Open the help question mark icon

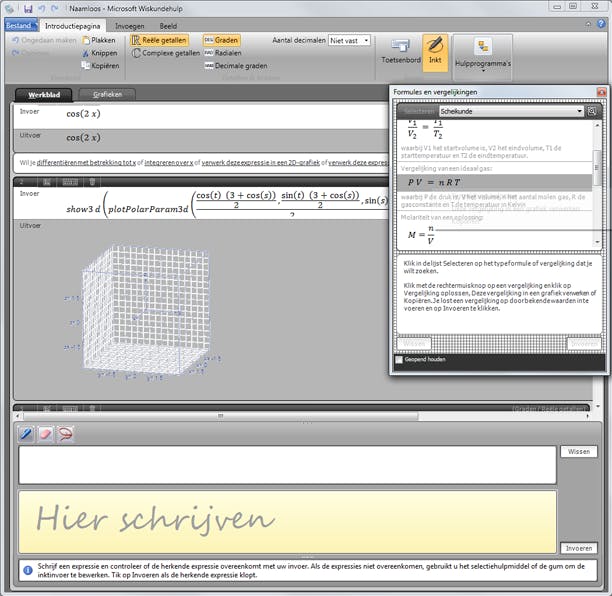[x=601, y=24]
